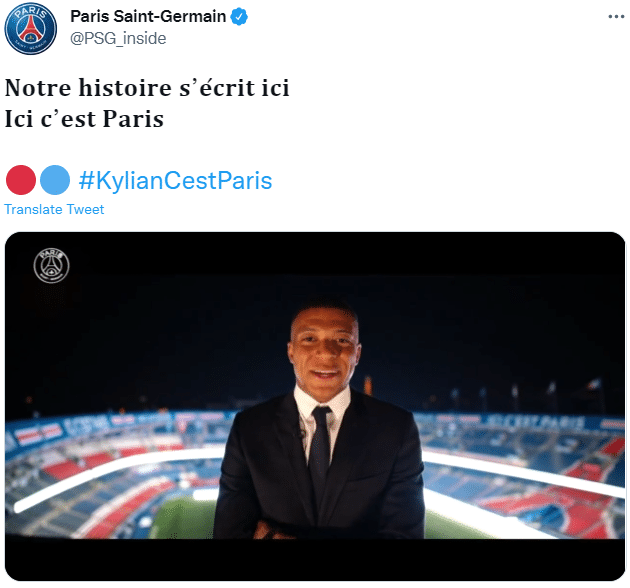Click the blue circle emoji
This screenshot has width=630, height=588.
point(55,180)
